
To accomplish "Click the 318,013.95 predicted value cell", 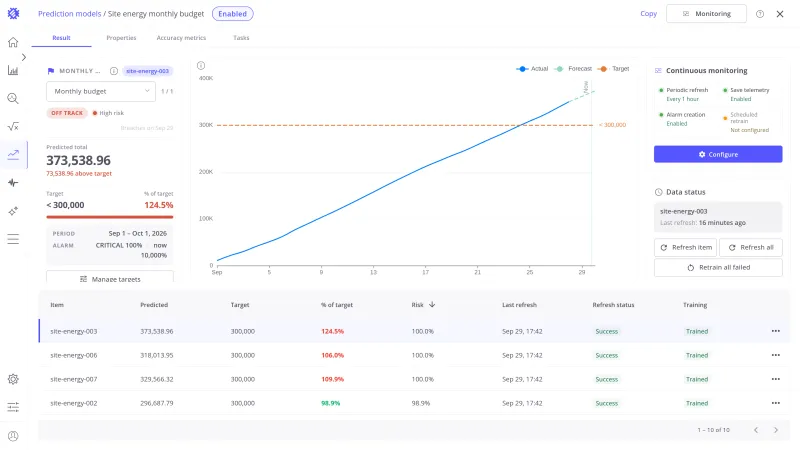I will [157, 355].
